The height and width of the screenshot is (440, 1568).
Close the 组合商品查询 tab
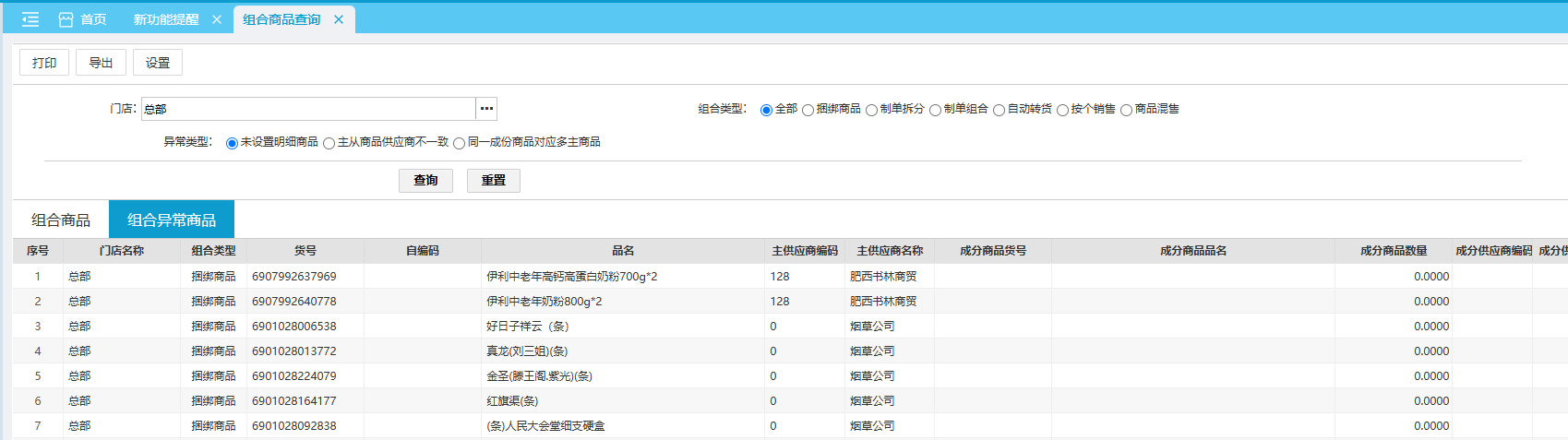point(339,19)
